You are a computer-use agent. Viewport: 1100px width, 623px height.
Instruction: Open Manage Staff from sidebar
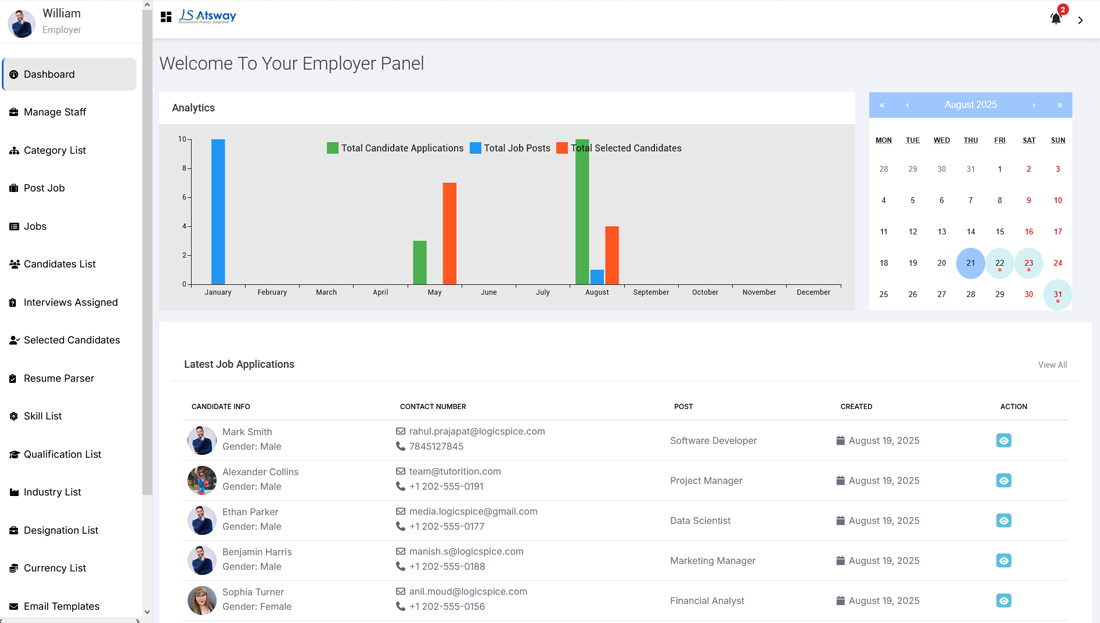point(55,112)
